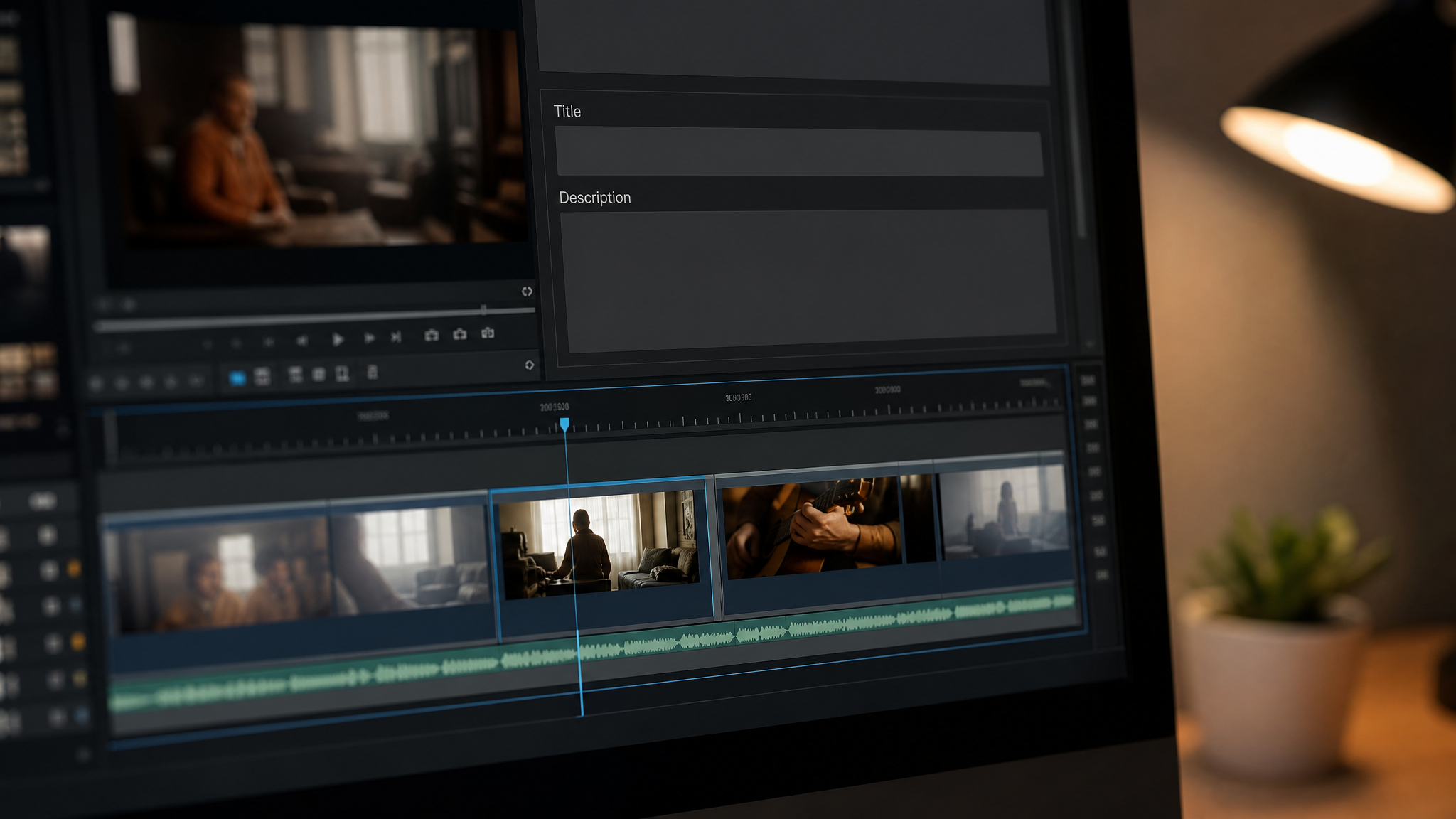Click the diamond keyframe icon above timeline

pyautogui.click(x=530, y=365)
